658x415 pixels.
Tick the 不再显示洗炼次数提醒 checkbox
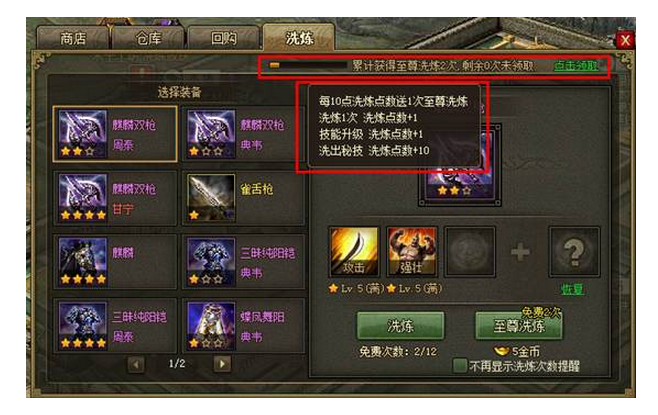[x=460, y=366]
